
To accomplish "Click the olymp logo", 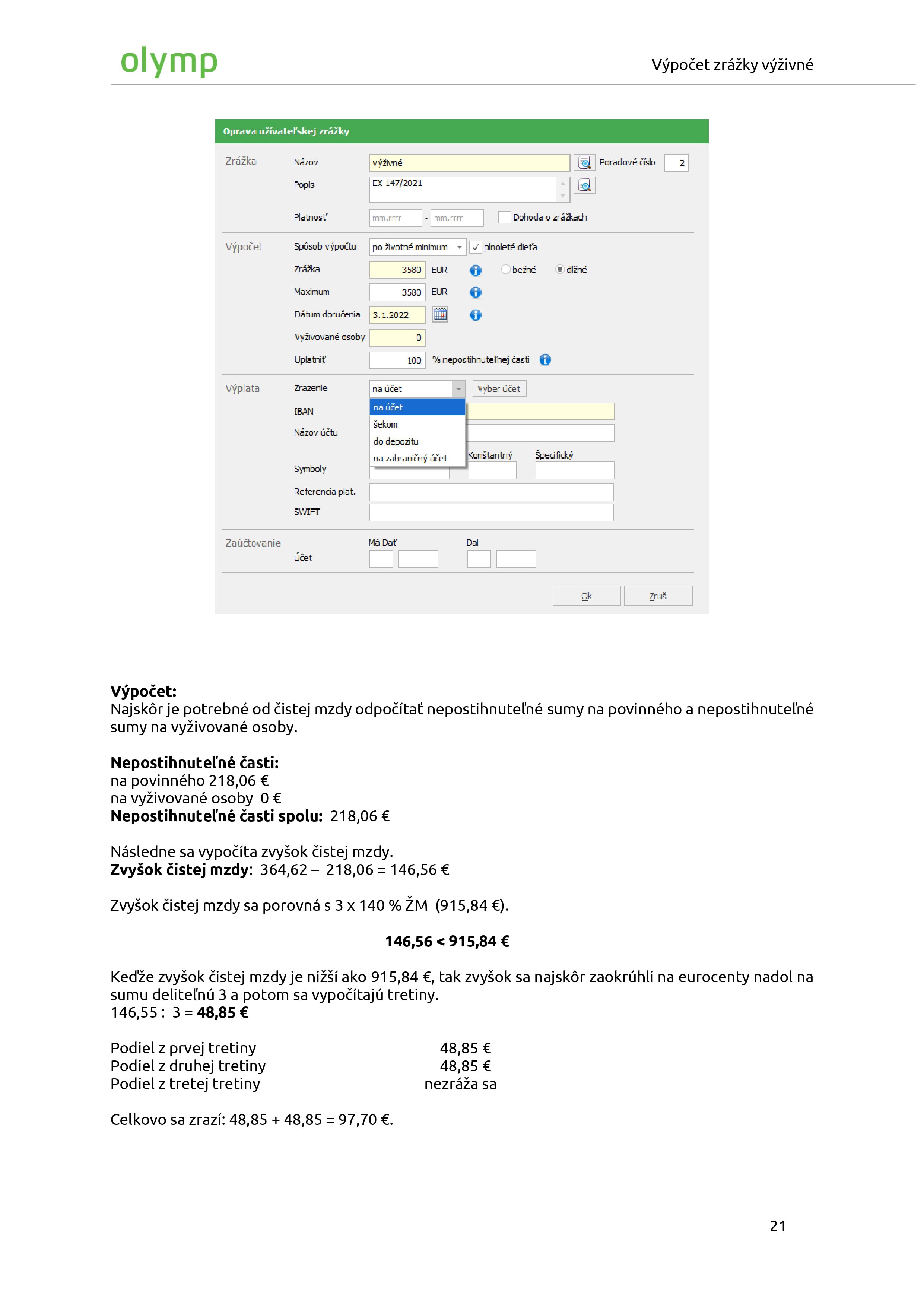I will (x=169, y=61).
